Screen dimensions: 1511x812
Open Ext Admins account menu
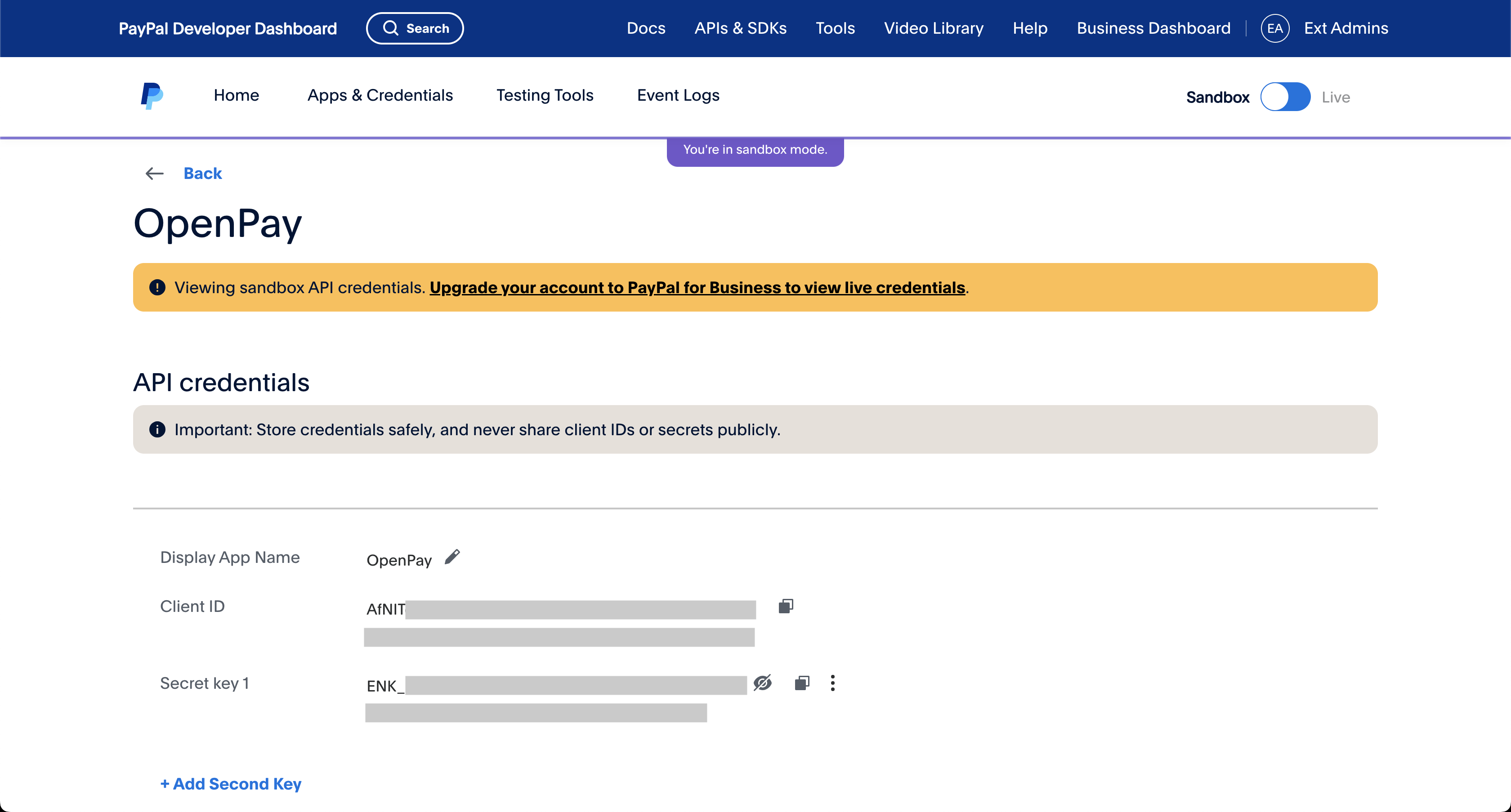coord(1346,28)
